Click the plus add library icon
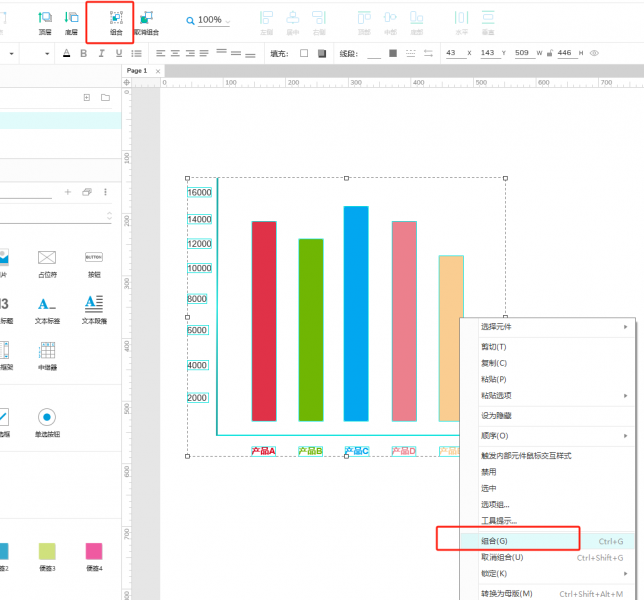Image resolution: width=644 pixels, height=600 pixels. pos(68,192)
